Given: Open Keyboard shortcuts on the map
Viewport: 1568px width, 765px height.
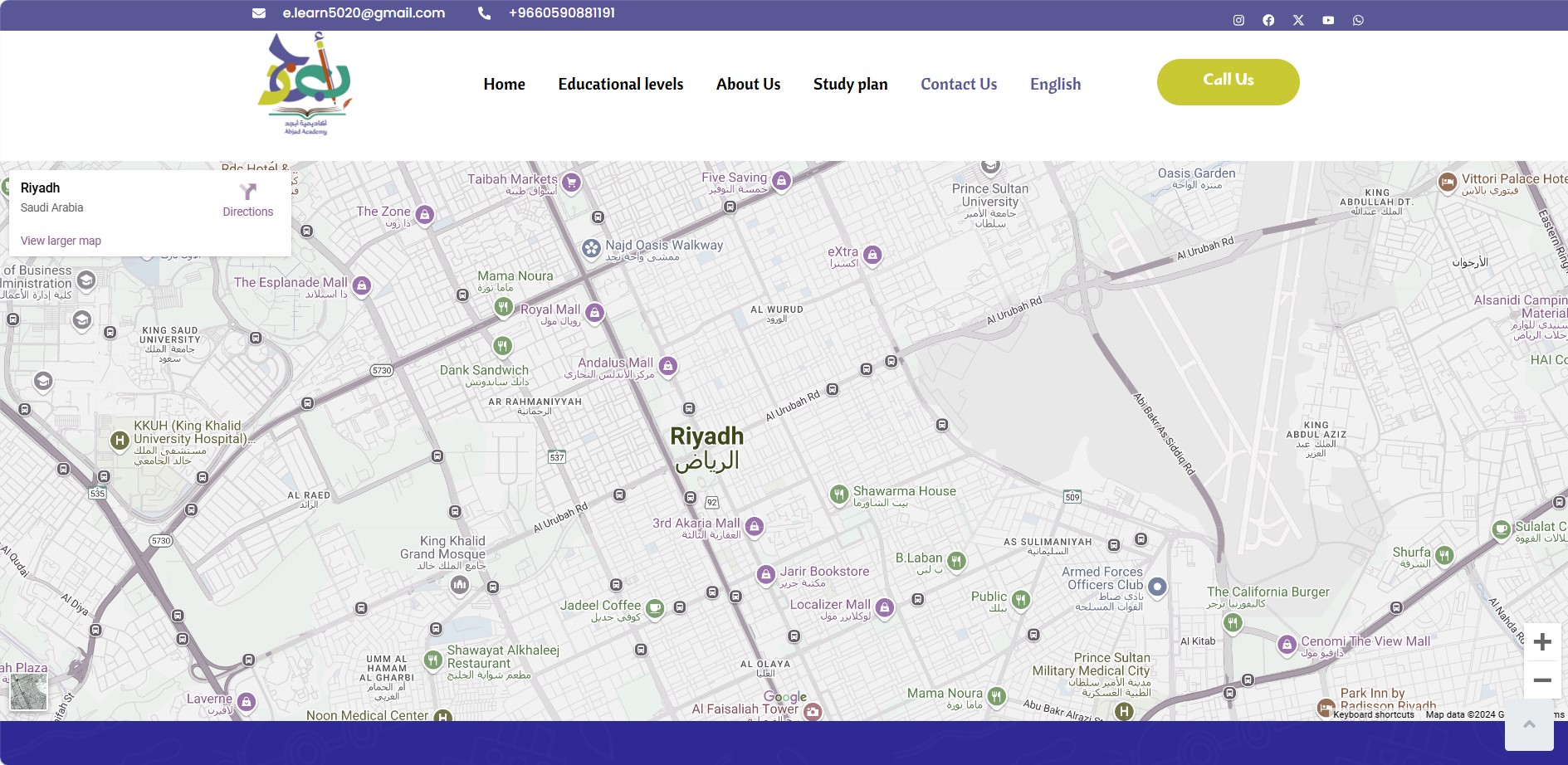Looking at the screenshot, I should point(1374,714).
